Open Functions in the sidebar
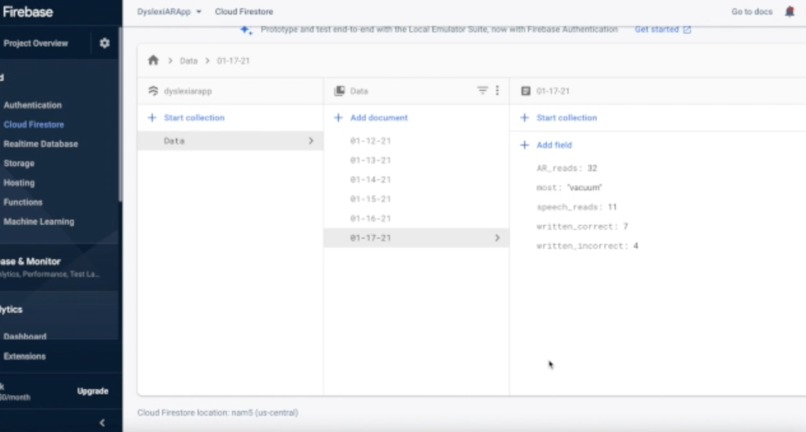Viewport: 806px width, 432px height. point(23,202)
